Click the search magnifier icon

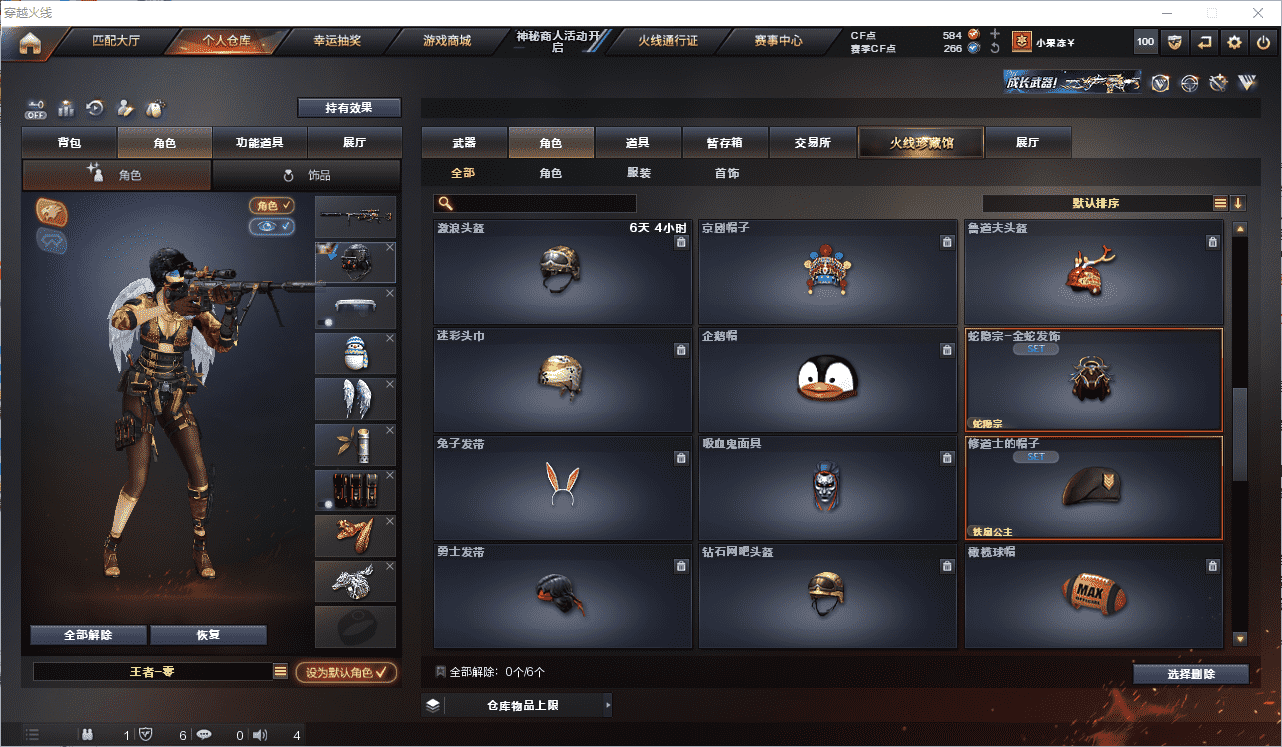pyautogui.click(x=444, y=204)
